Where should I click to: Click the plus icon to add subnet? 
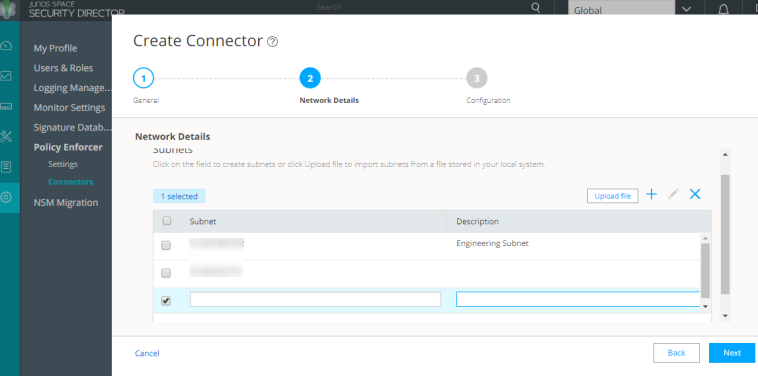click(x=652, y=194)
